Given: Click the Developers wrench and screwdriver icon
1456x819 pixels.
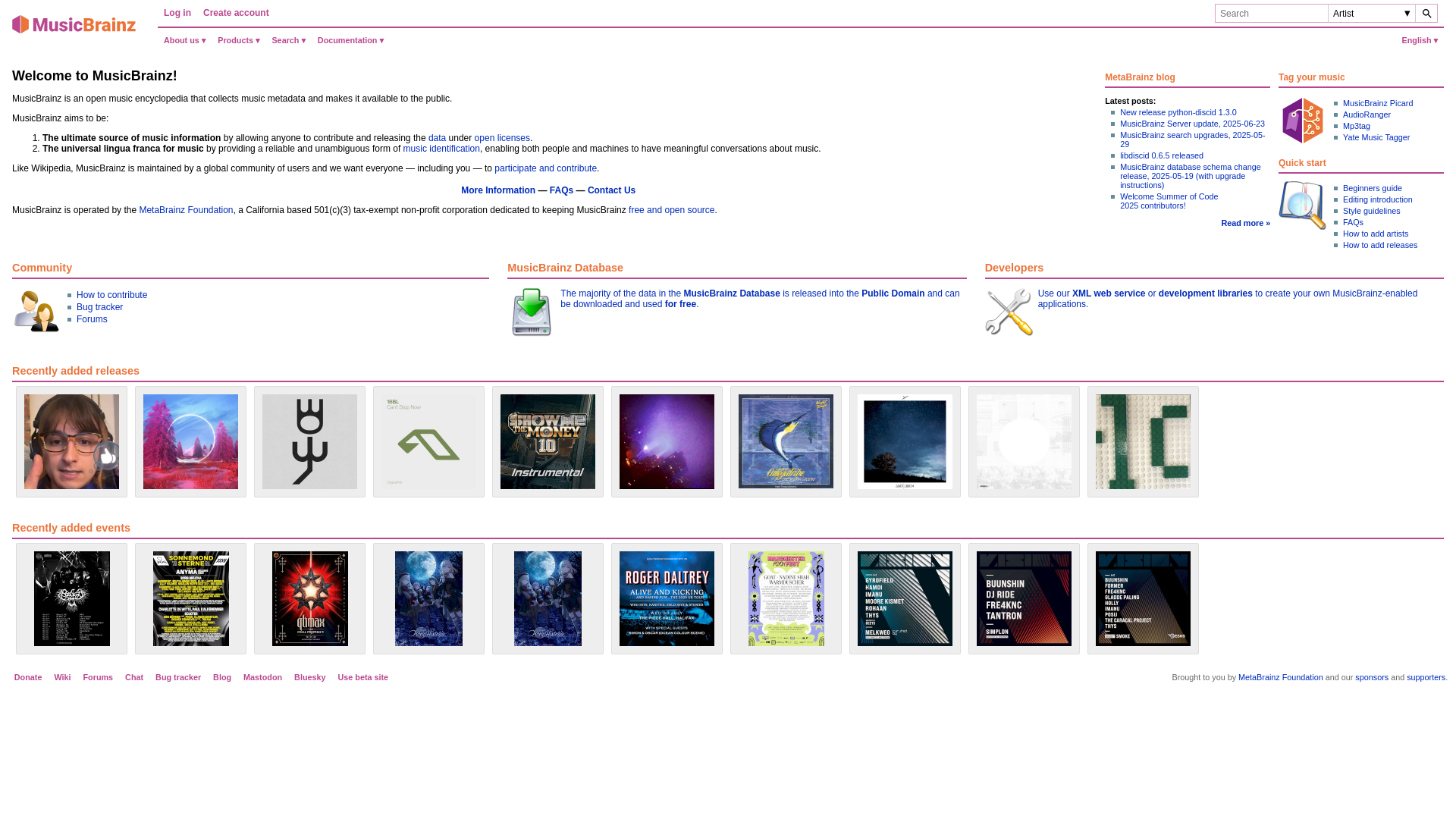Looking at the screenshot, I should click(x=1009, y=312).
